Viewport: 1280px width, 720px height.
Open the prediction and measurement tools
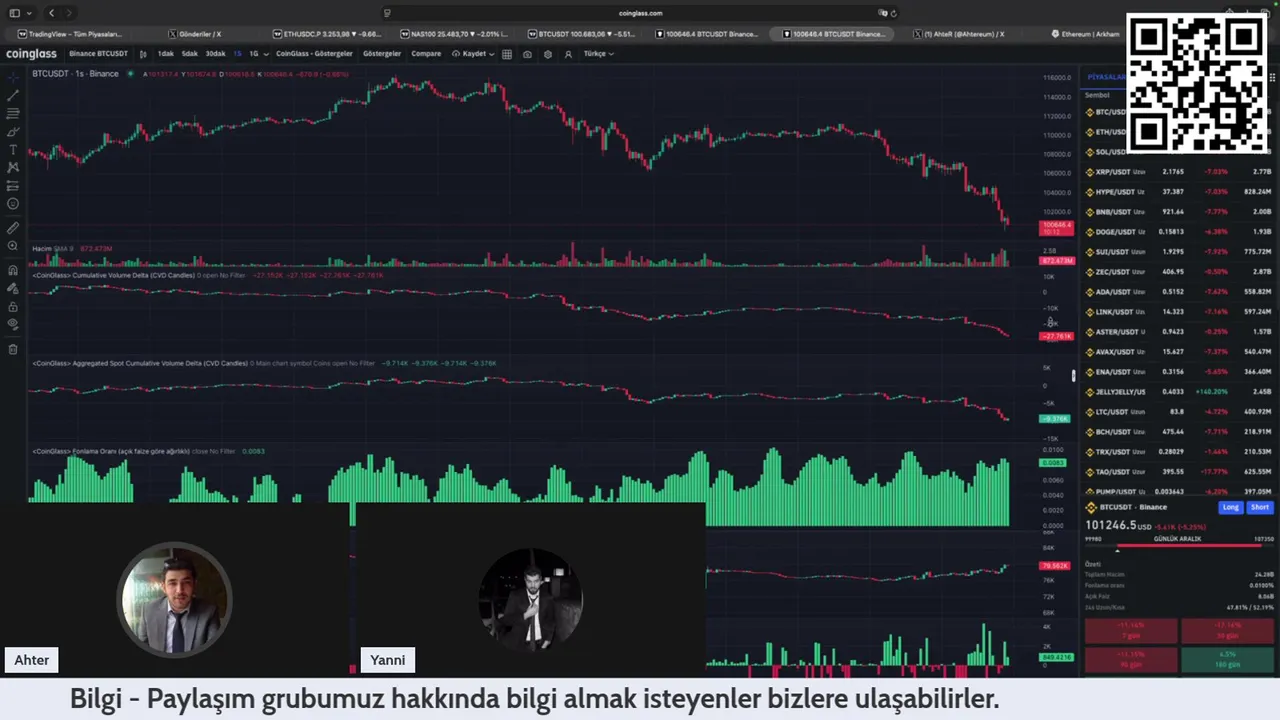(13, 186)
